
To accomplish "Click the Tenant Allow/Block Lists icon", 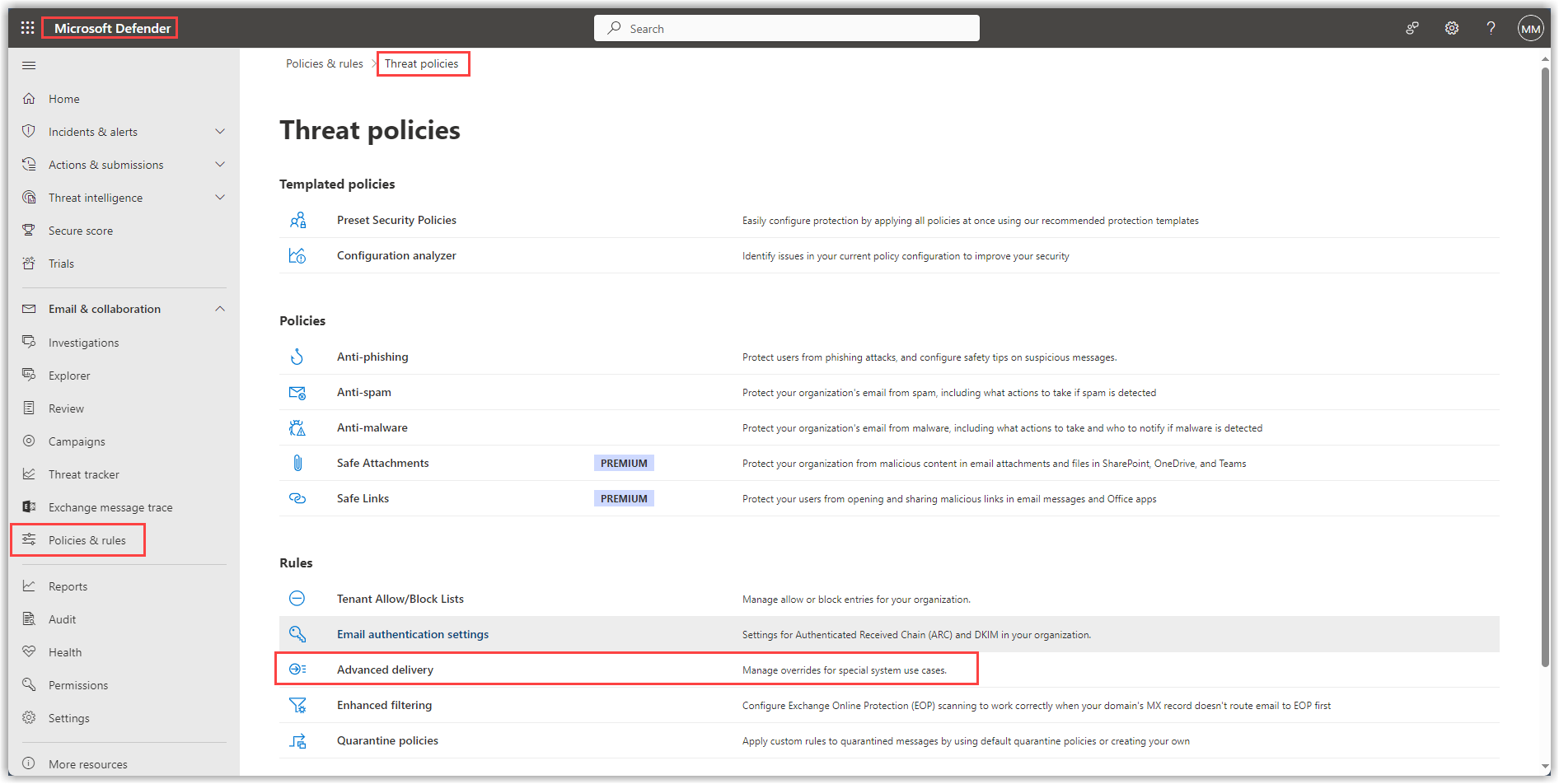I will pos(297,599).
